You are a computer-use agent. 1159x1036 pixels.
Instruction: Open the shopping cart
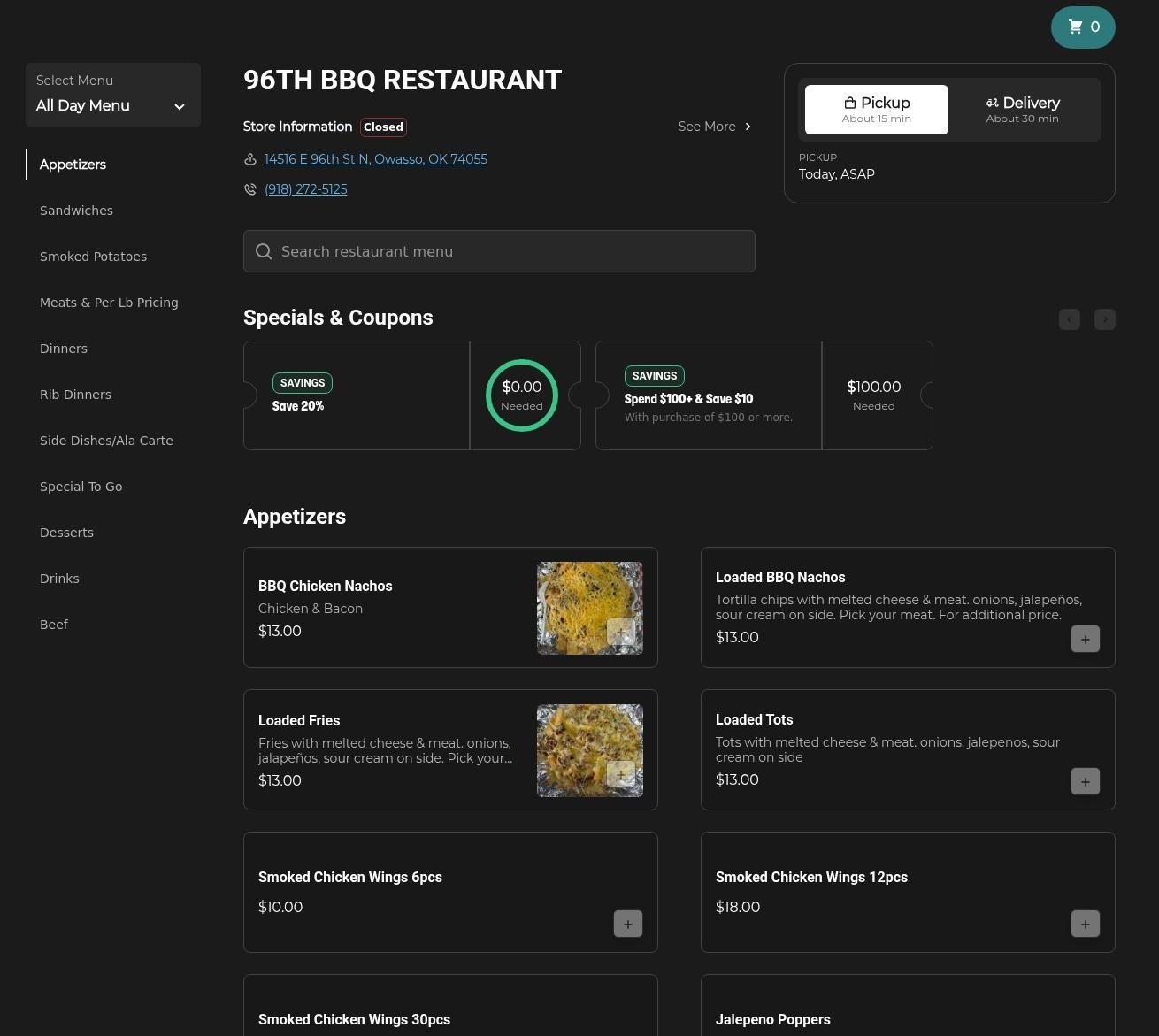click(1083, 27)
